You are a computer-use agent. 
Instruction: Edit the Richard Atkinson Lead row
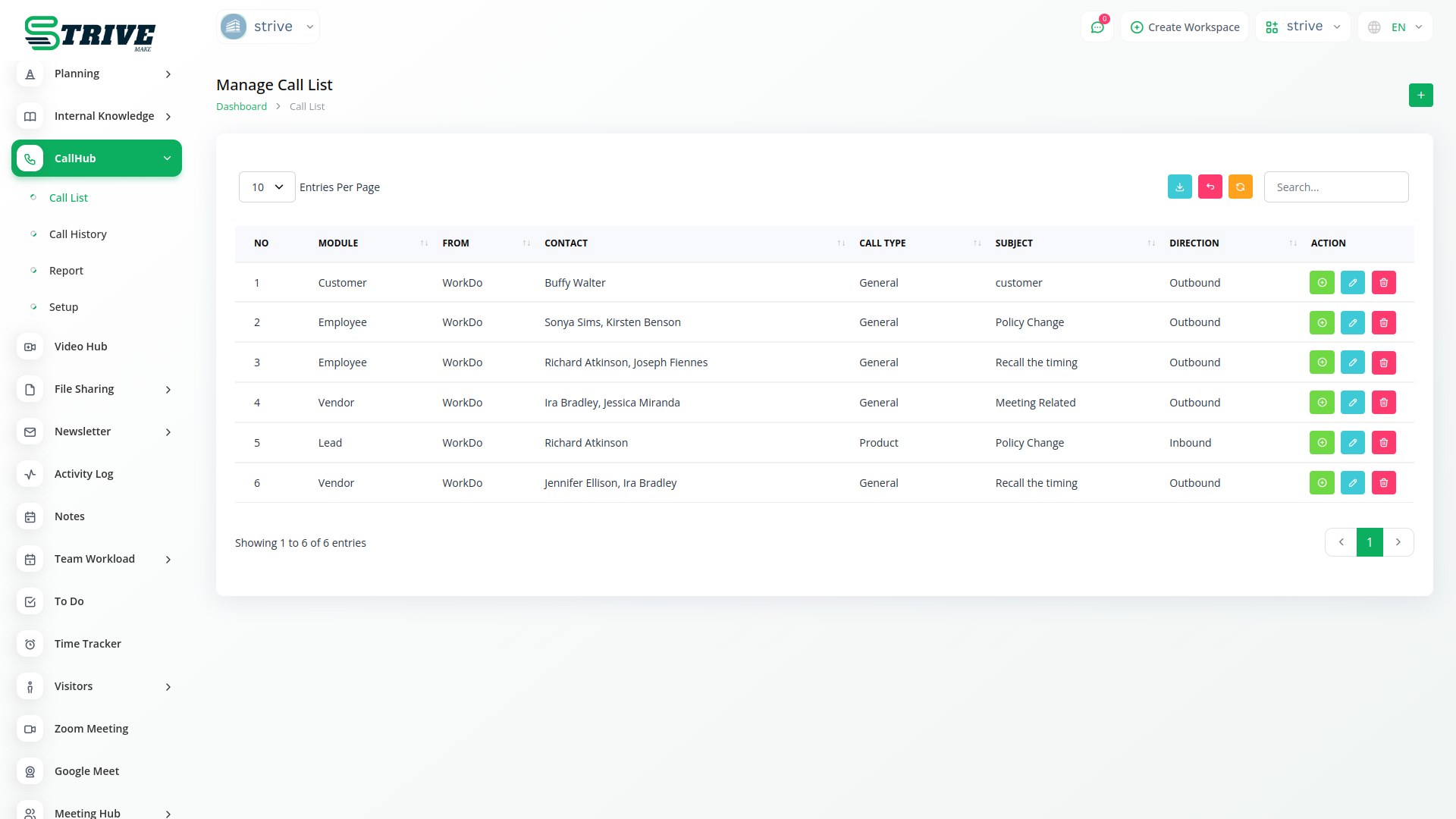point(1352,443)
